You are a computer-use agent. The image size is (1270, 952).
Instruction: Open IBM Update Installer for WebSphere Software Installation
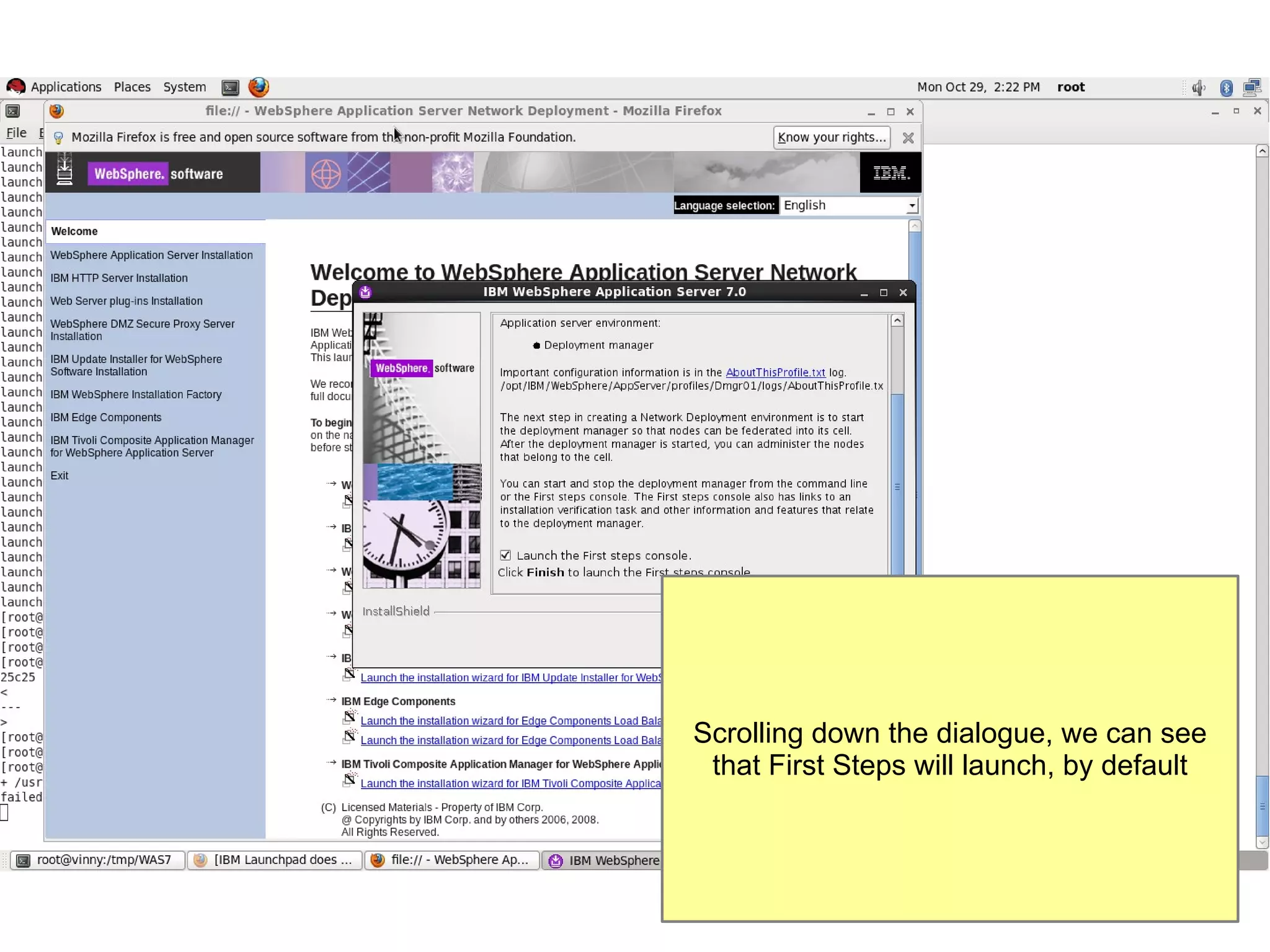(x=136, y=365)
